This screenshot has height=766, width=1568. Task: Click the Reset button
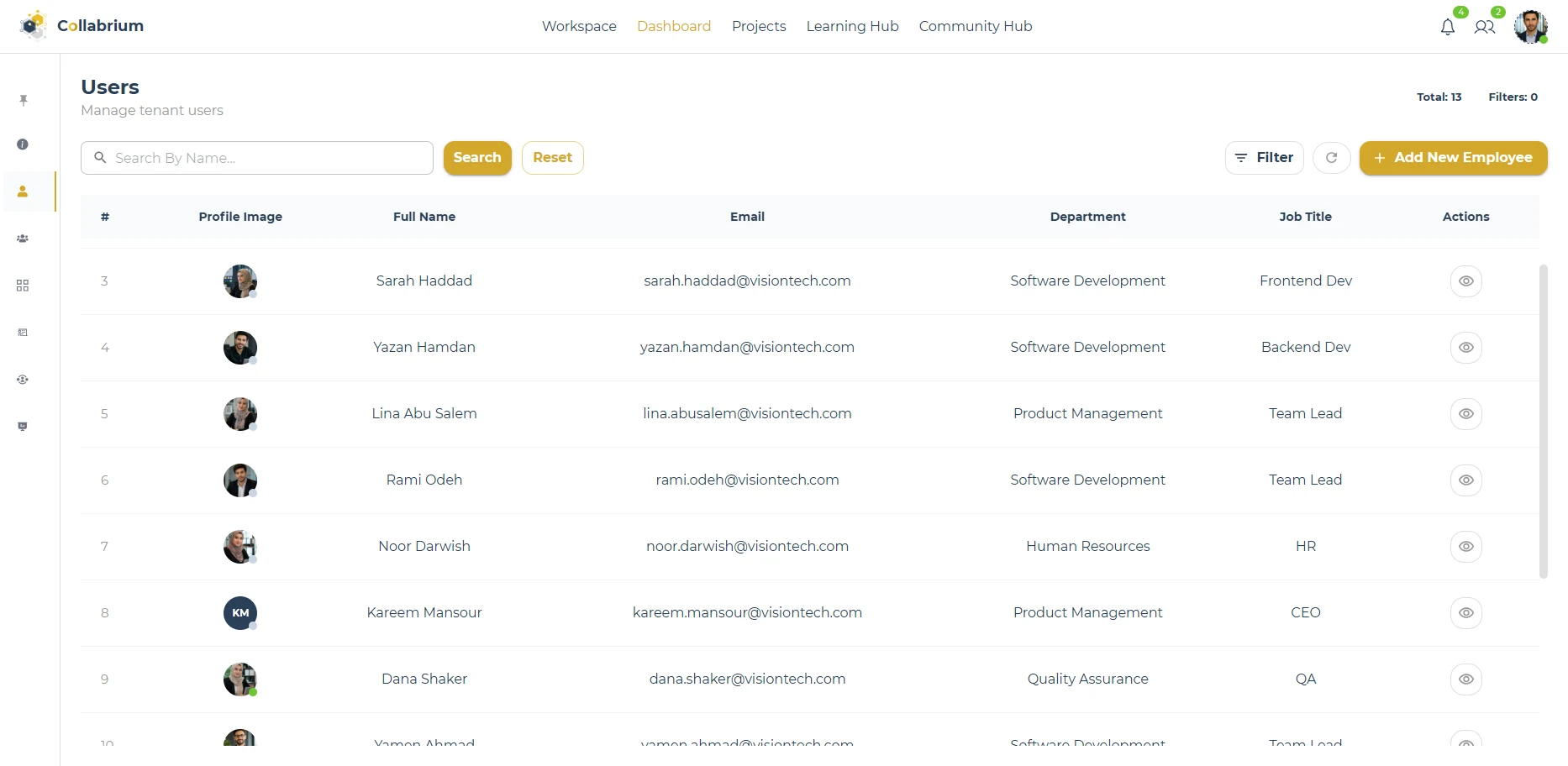pyautogui.click(x=552, y=158)
